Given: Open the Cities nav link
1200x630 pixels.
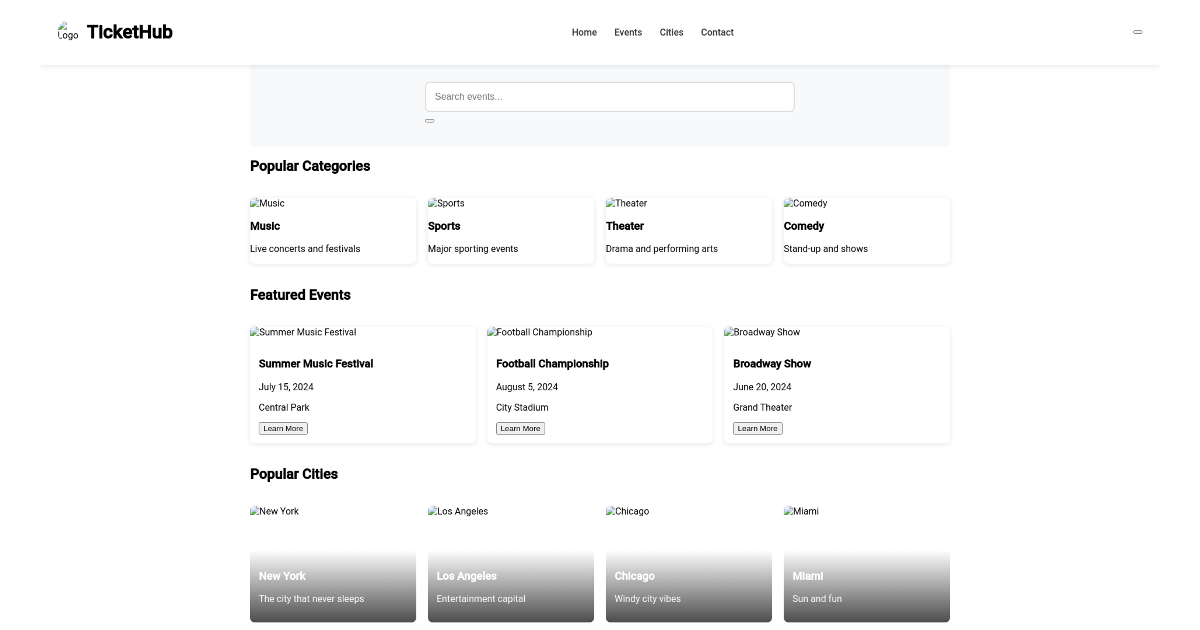Looking at the screenshot, I should click(x=671, y=33).
